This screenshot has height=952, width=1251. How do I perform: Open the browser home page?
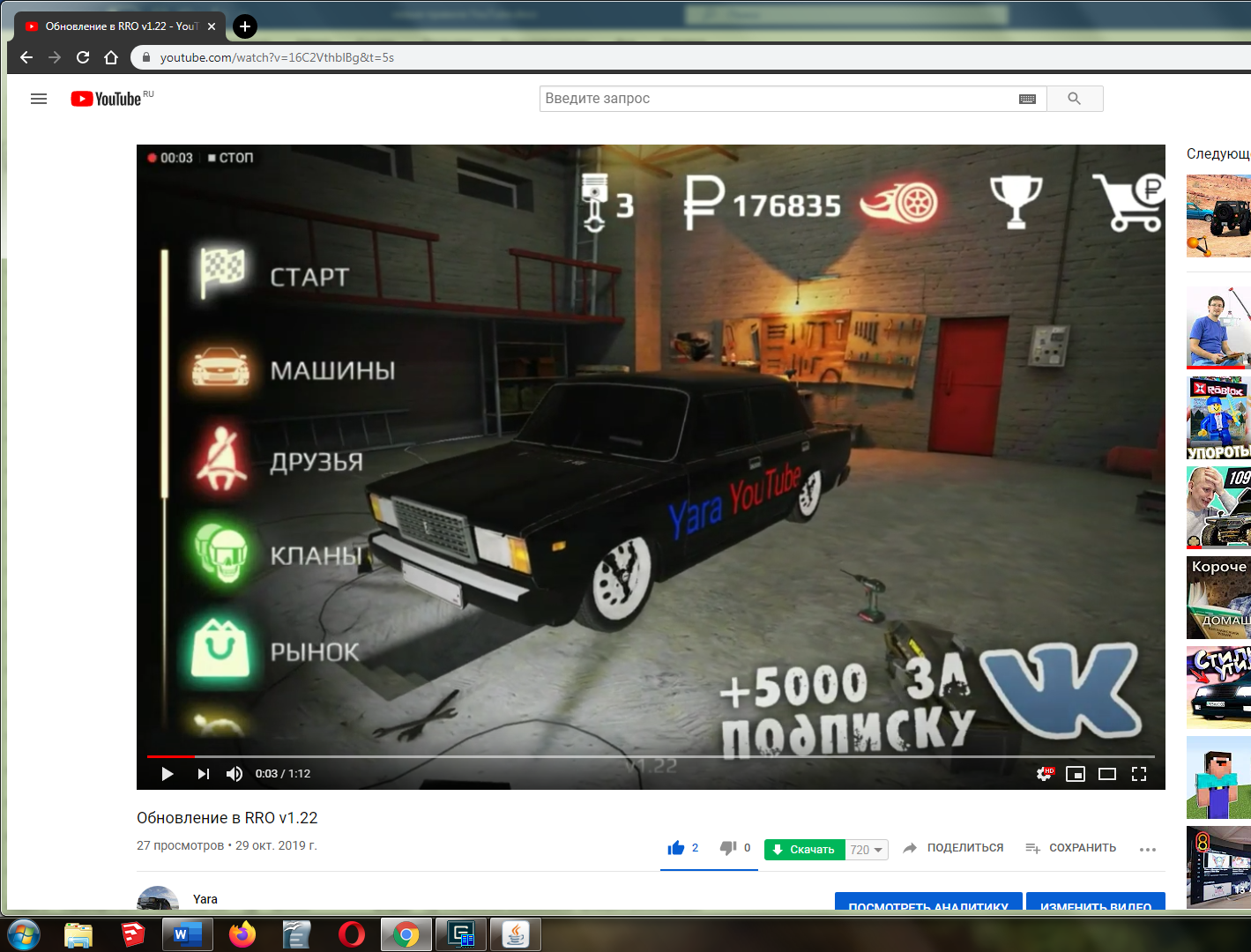tap(111, 57)
